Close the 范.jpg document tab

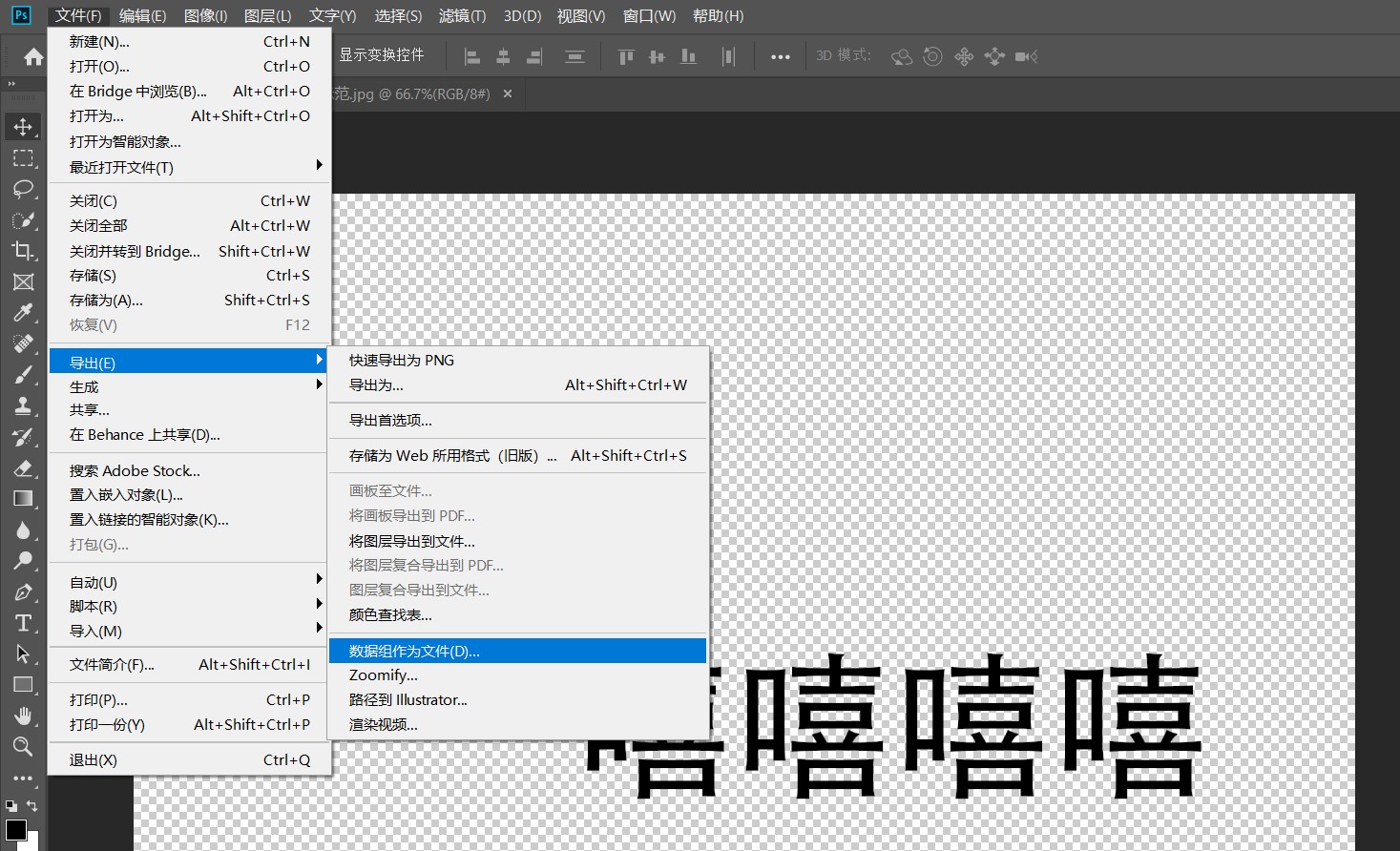coord(508,93)
